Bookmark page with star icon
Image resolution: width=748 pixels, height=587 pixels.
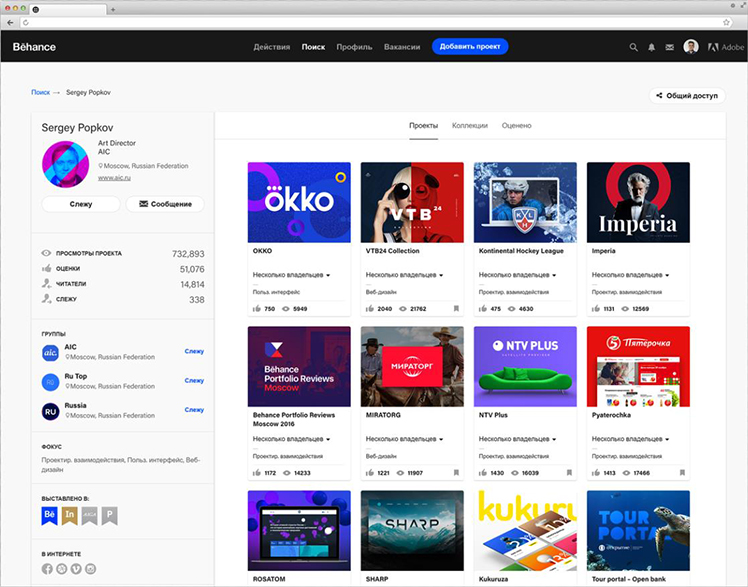(x=726, y=22)
